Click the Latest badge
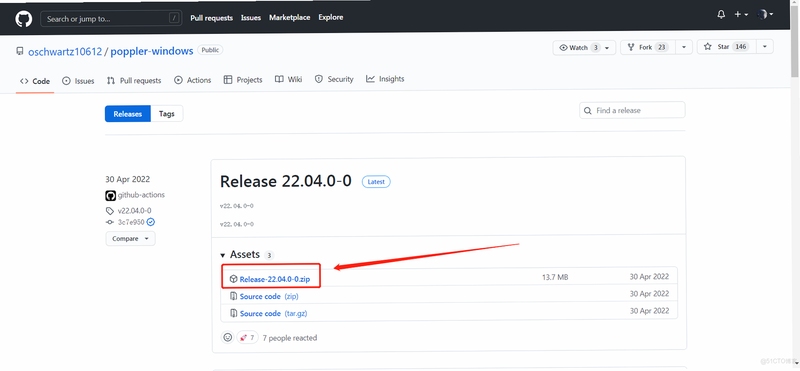This screenshot has width=800, height=371. 376,182
